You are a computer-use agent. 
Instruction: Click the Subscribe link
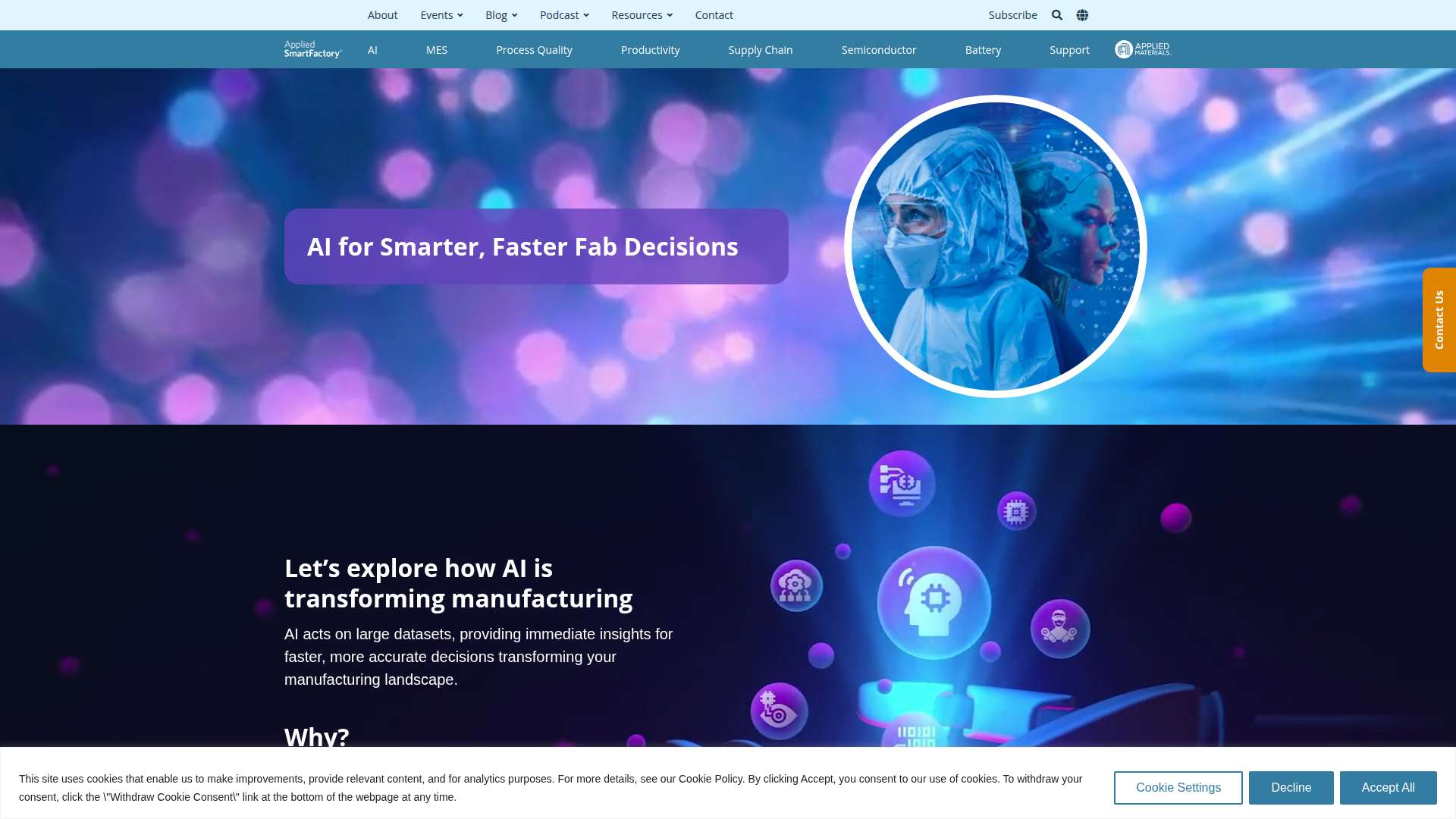(x=1012, y=15)
